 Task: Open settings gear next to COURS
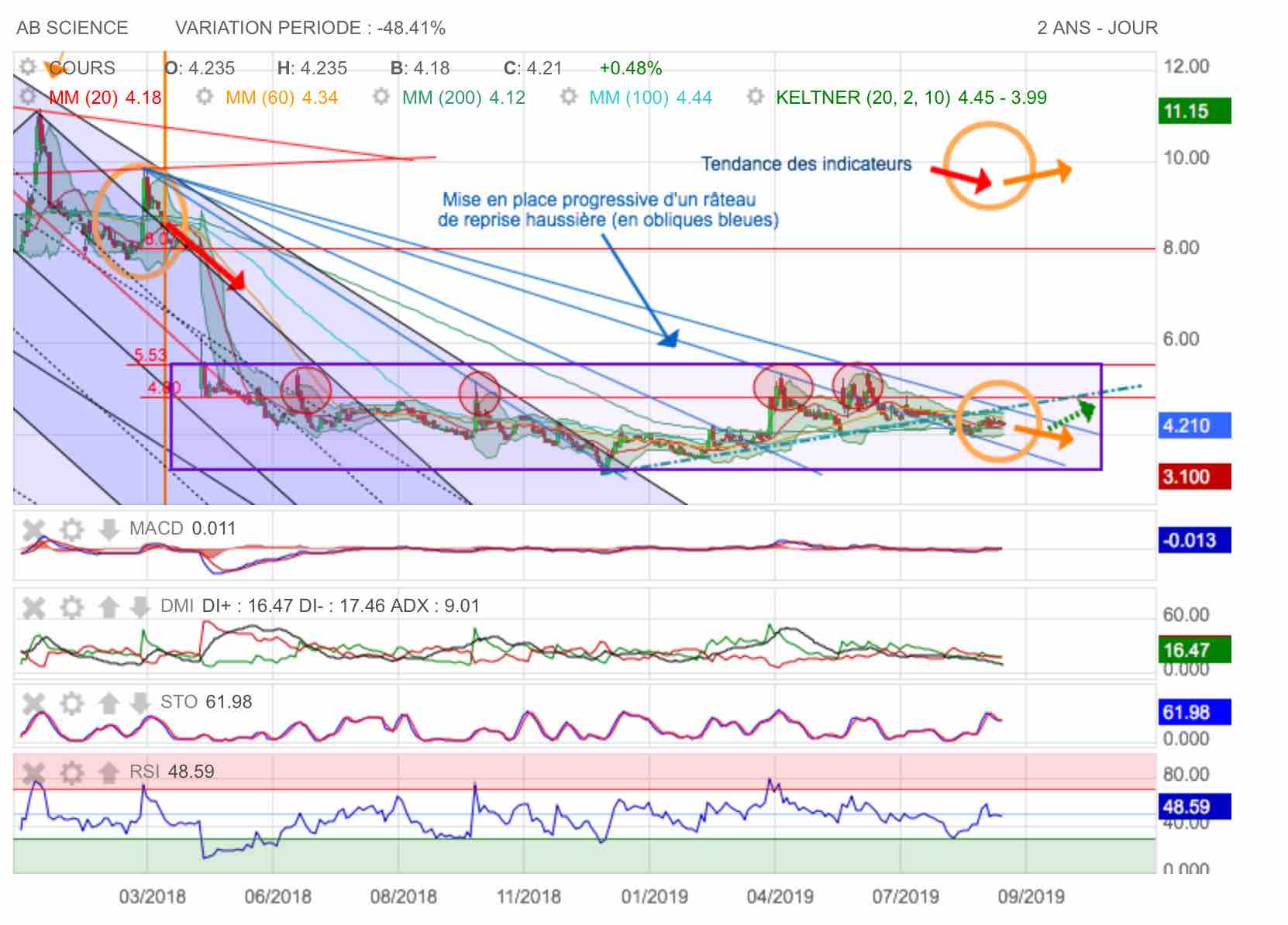click(29, 67)
